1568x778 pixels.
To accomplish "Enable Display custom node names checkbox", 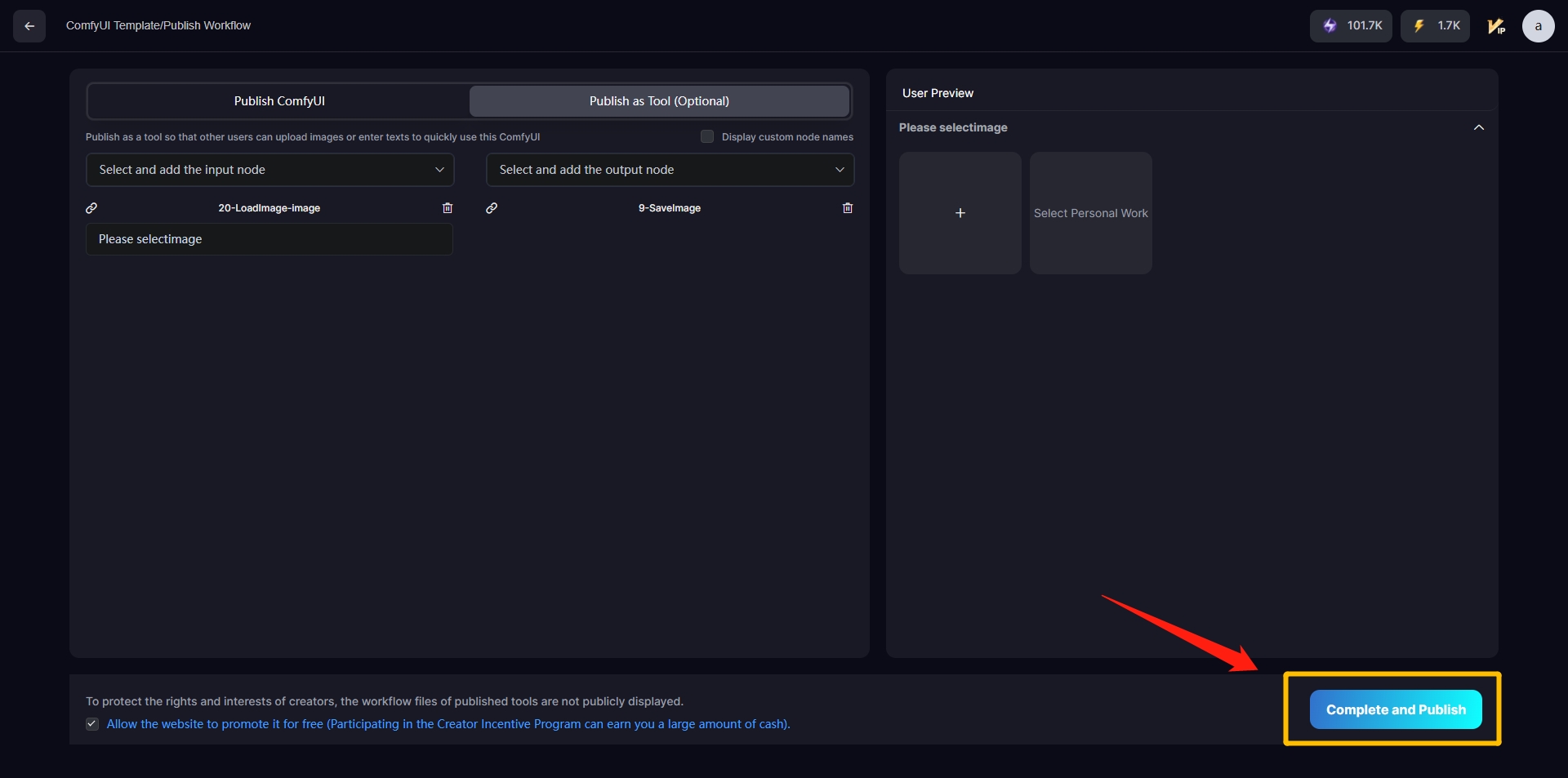I will click(x=707, y=137).
